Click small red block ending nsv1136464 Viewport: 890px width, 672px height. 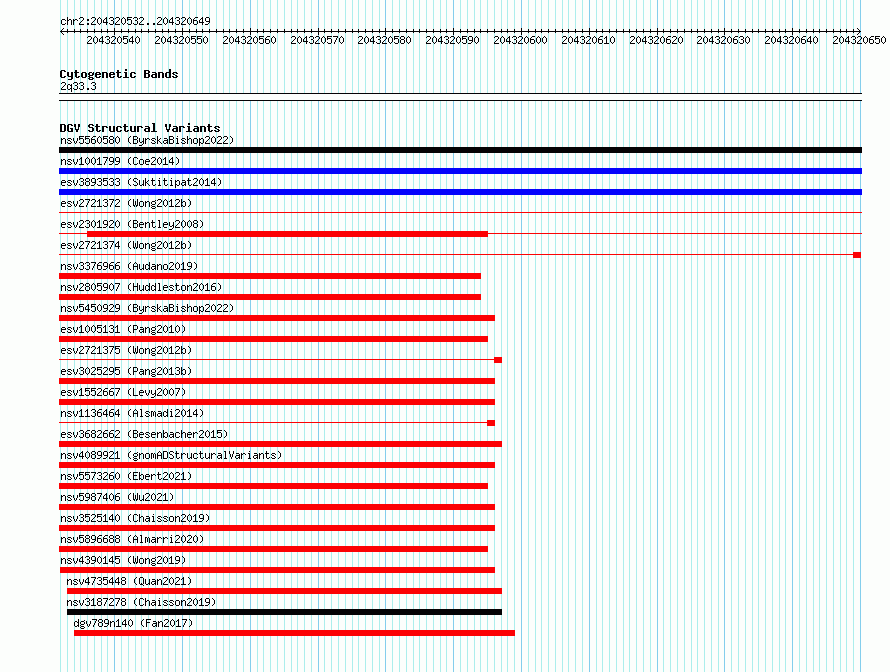click(491, 423)
